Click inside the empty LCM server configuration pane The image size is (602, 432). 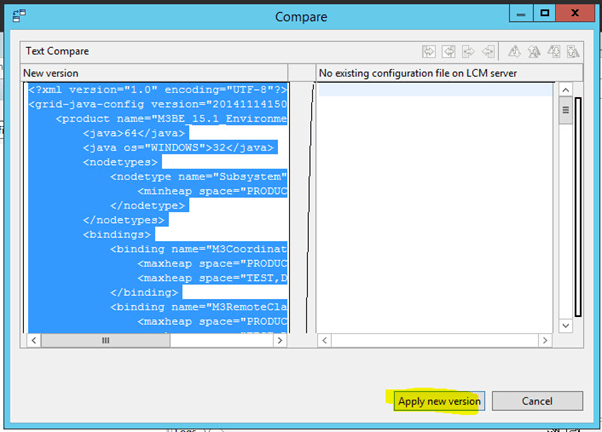435,200
